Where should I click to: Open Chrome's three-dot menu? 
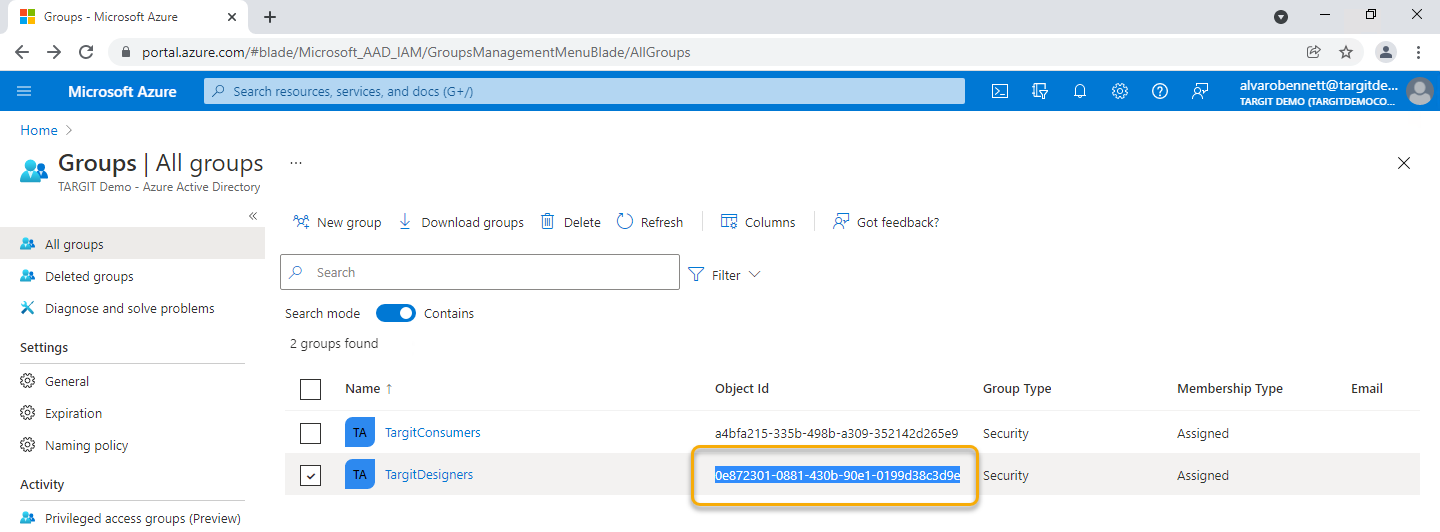pos(1418,52)
